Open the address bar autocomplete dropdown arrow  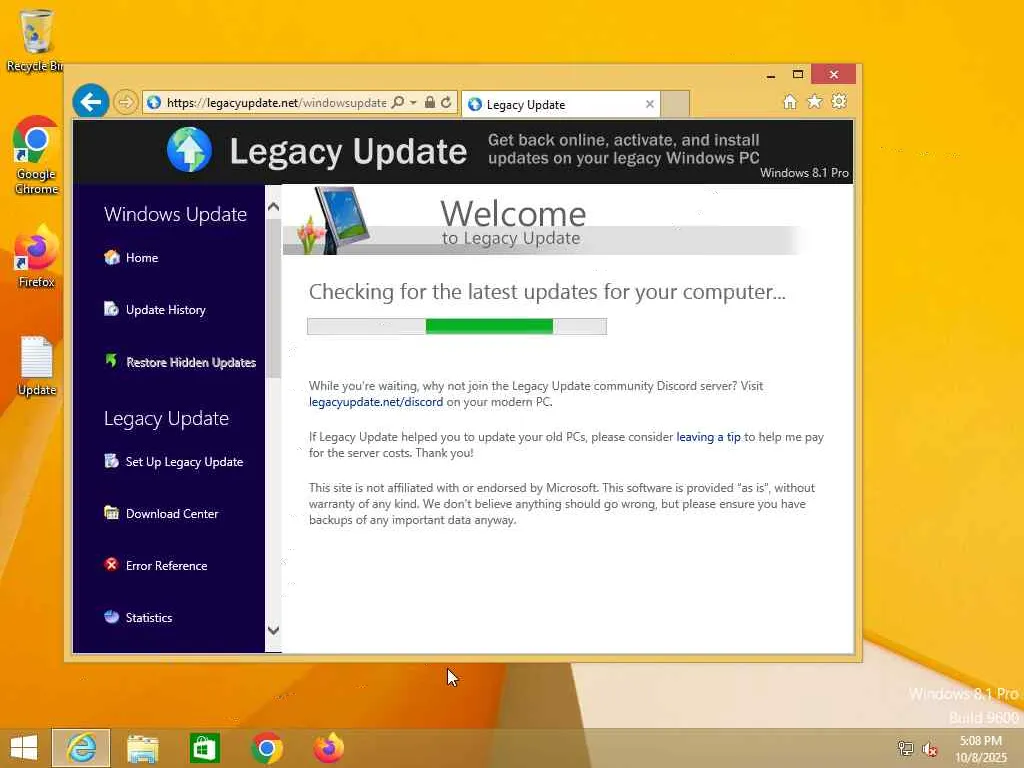tap(413, 103)
